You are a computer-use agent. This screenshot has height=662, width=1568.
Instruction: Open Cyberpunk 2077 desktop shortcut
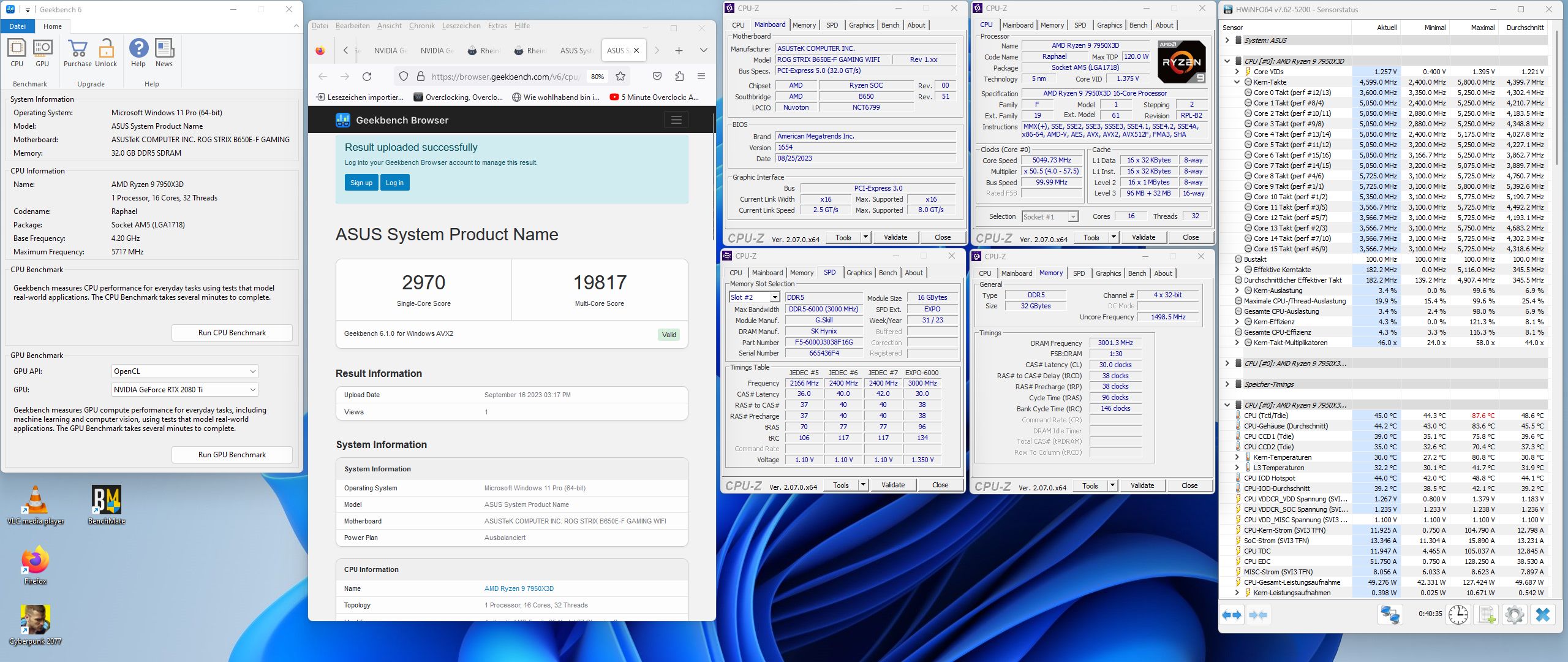pos(36,625)
